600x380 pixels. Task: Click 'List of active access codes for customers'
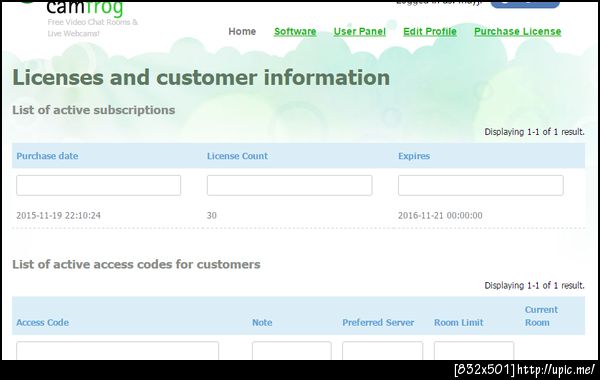136,264
